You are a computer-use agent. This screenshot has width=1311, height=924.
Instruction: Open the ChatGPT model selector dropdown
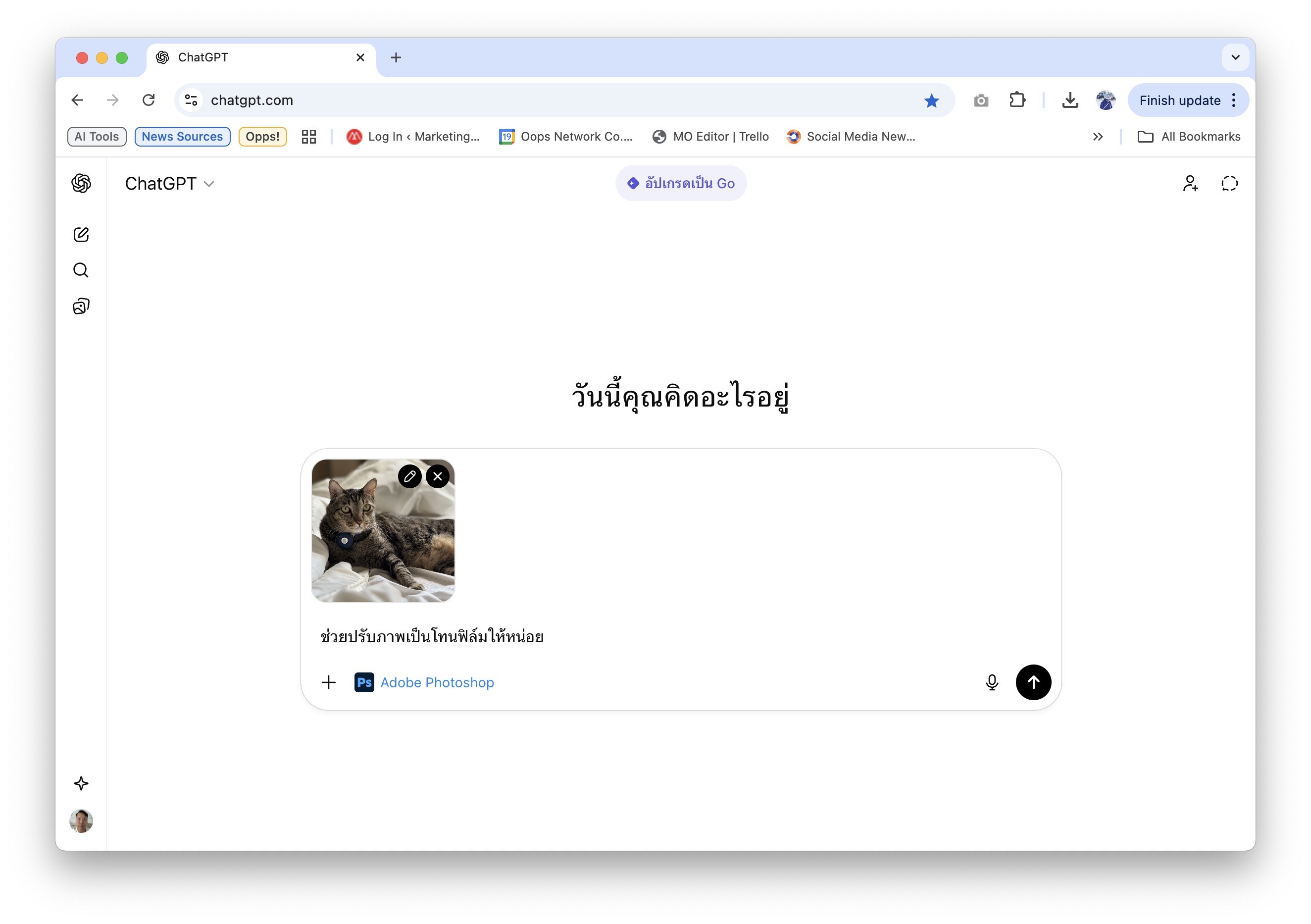pyautogui.click(x=169, y=184)
